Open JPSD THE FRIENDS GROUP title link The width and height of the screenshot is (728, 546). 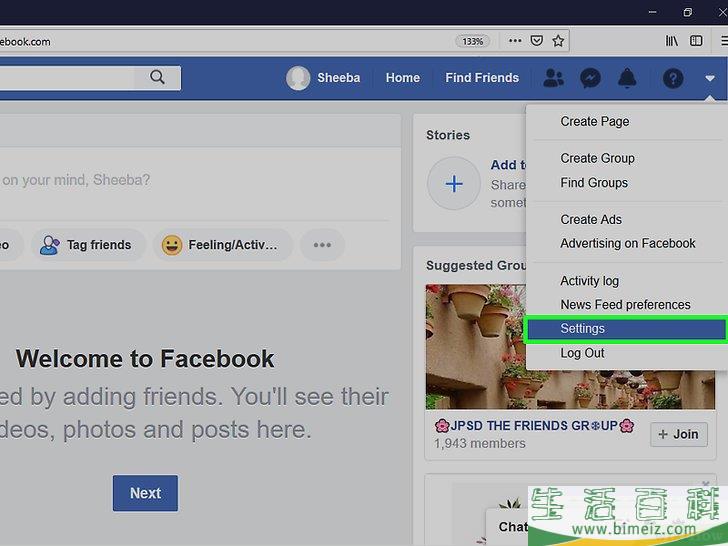pos(534,426)
